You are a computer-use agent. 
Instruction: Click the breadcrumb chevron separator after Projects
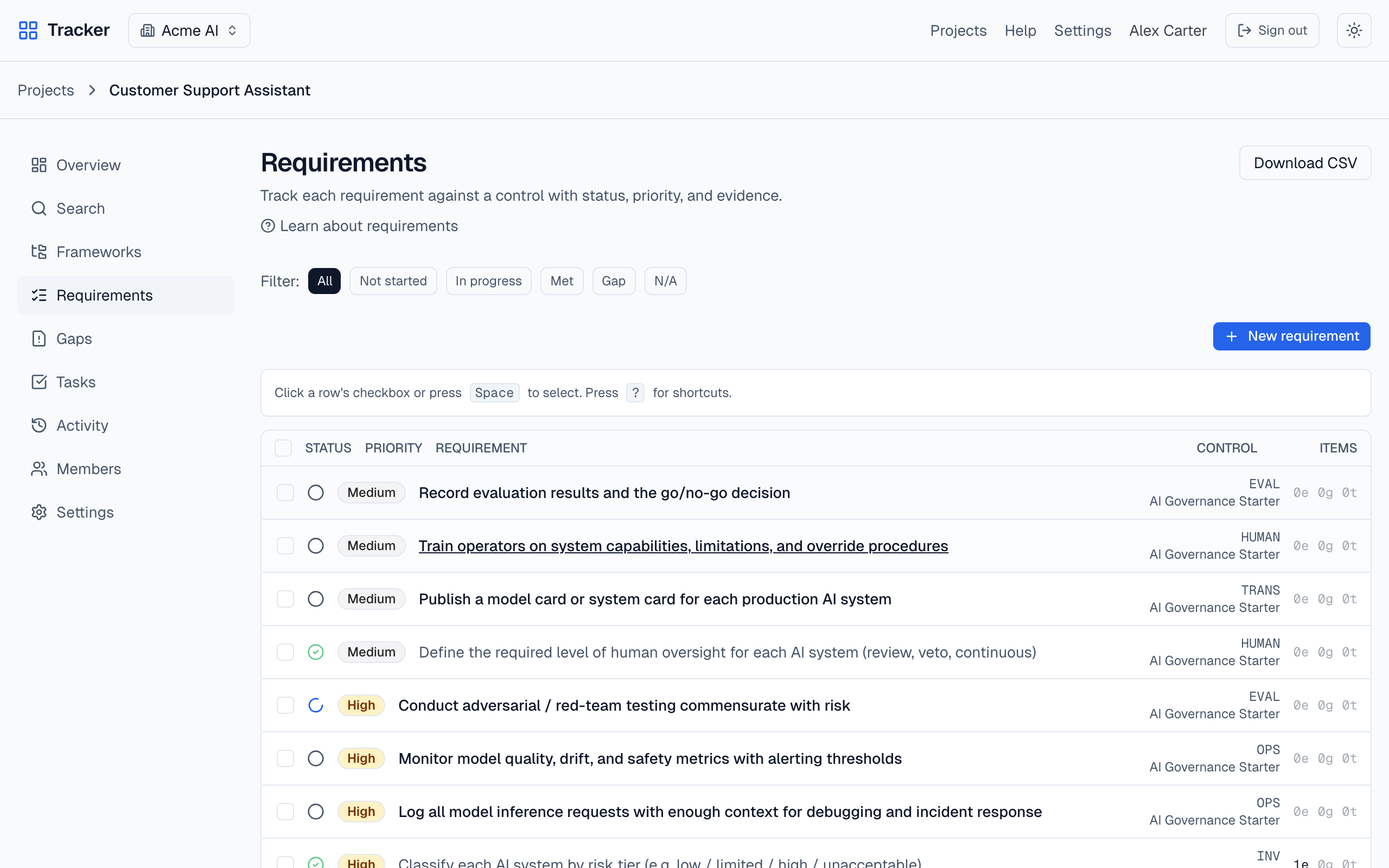click(x=92, y=90)
